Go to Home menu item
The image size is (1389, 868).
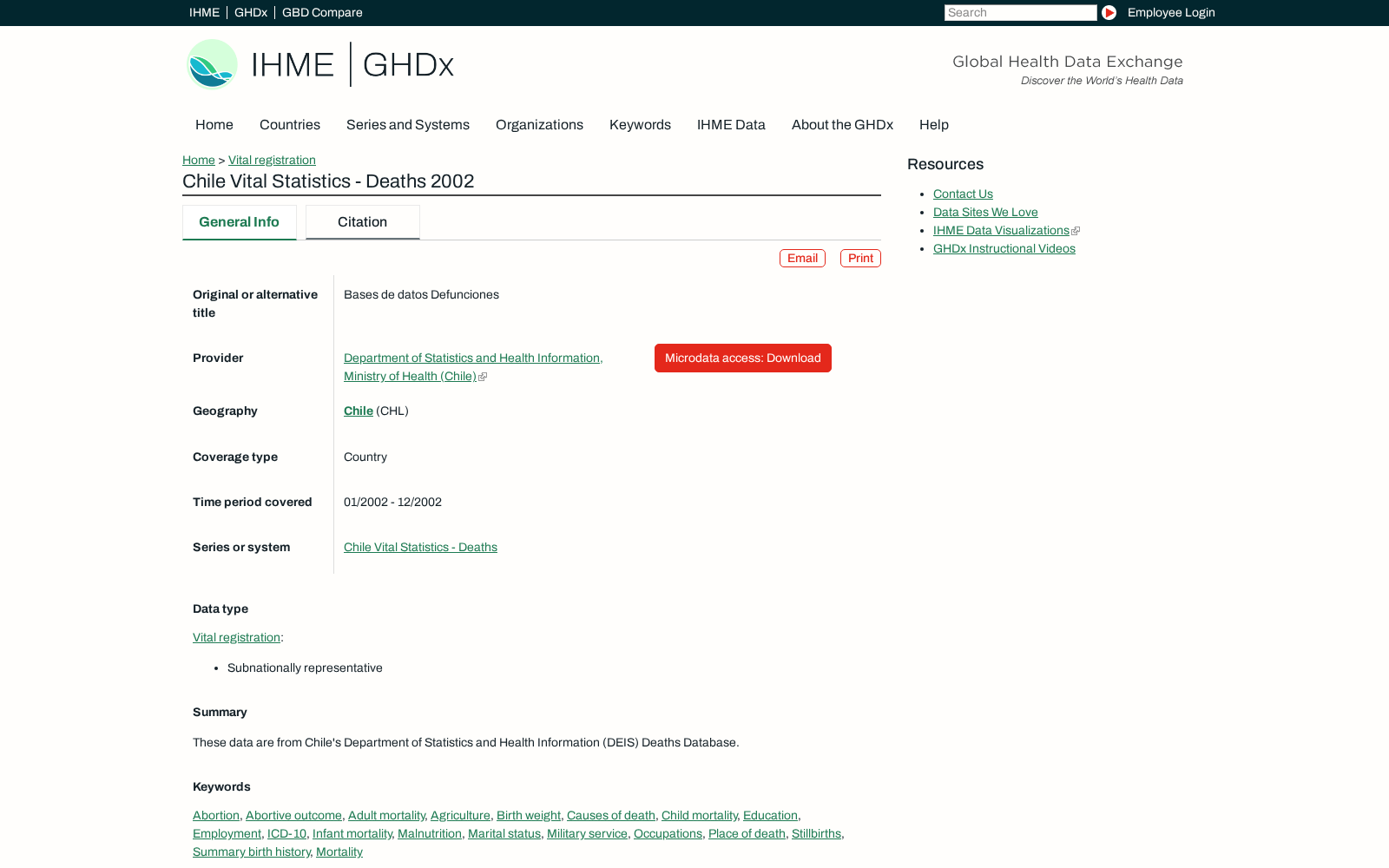[x=214, y=125]
